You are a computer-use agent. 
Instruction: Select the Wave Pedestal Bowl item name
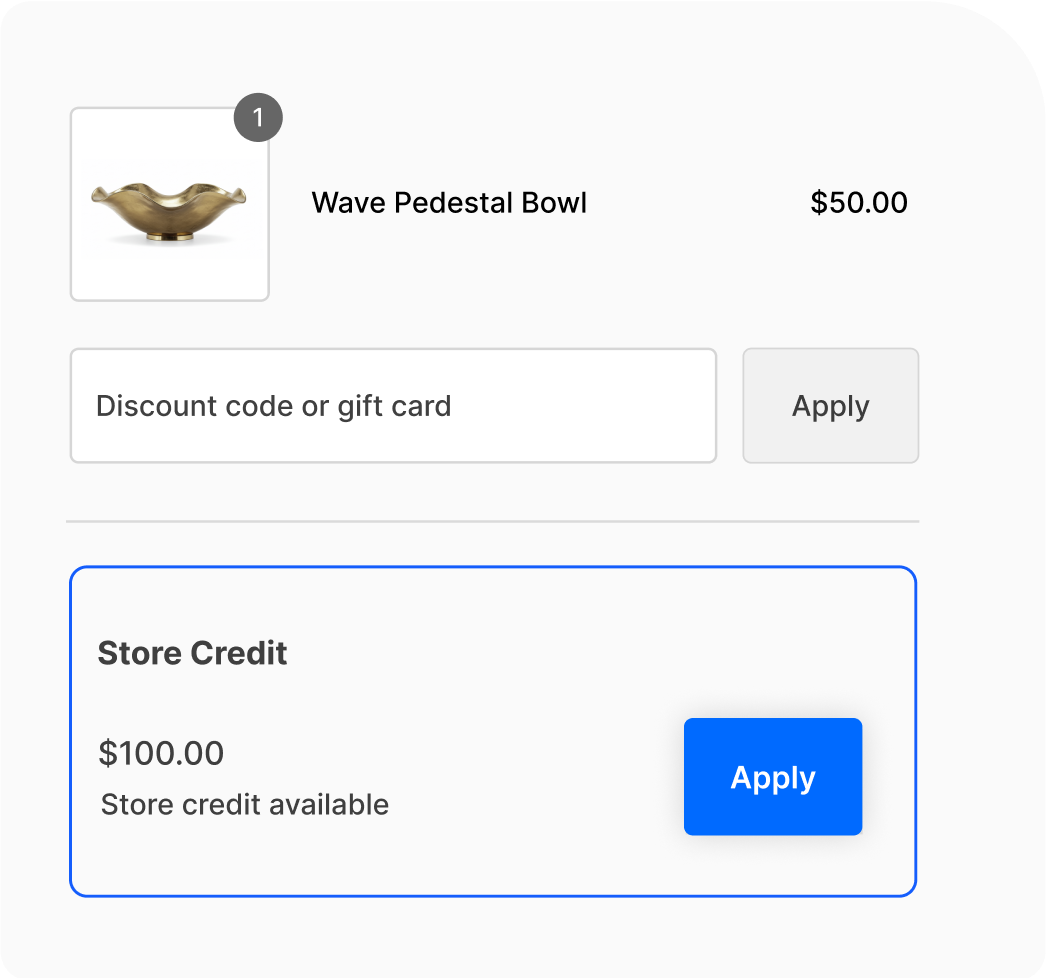pyautogui.click(x=449, y=203)
